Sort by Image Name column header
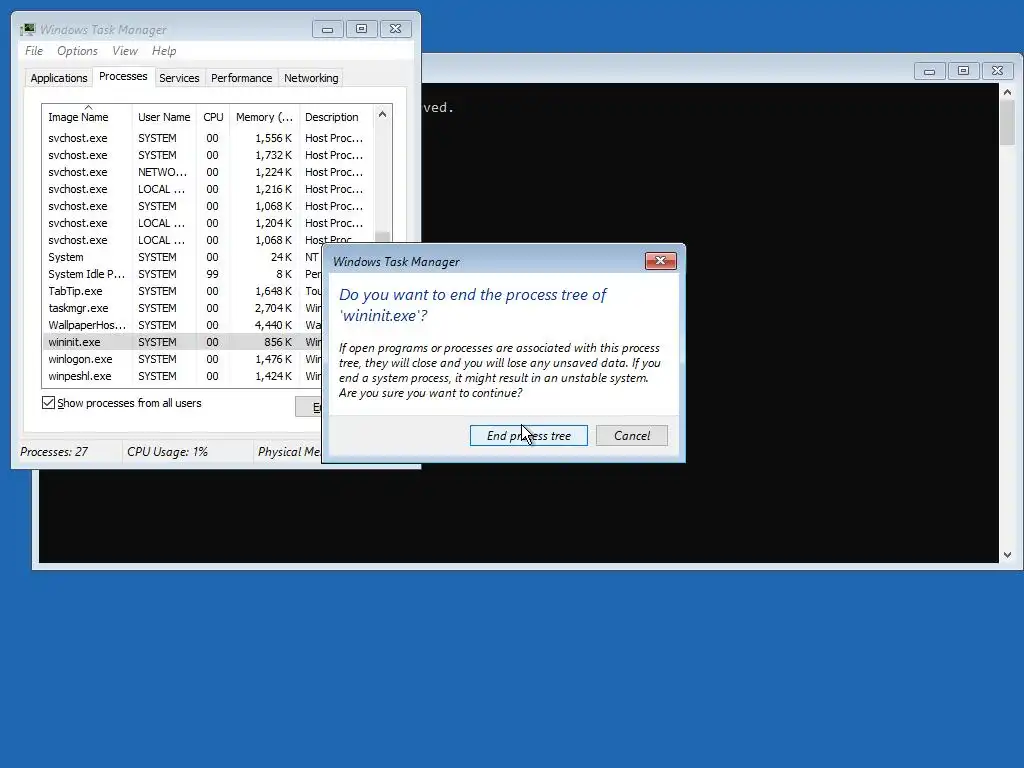1024x768 pixels. [87, 117]
